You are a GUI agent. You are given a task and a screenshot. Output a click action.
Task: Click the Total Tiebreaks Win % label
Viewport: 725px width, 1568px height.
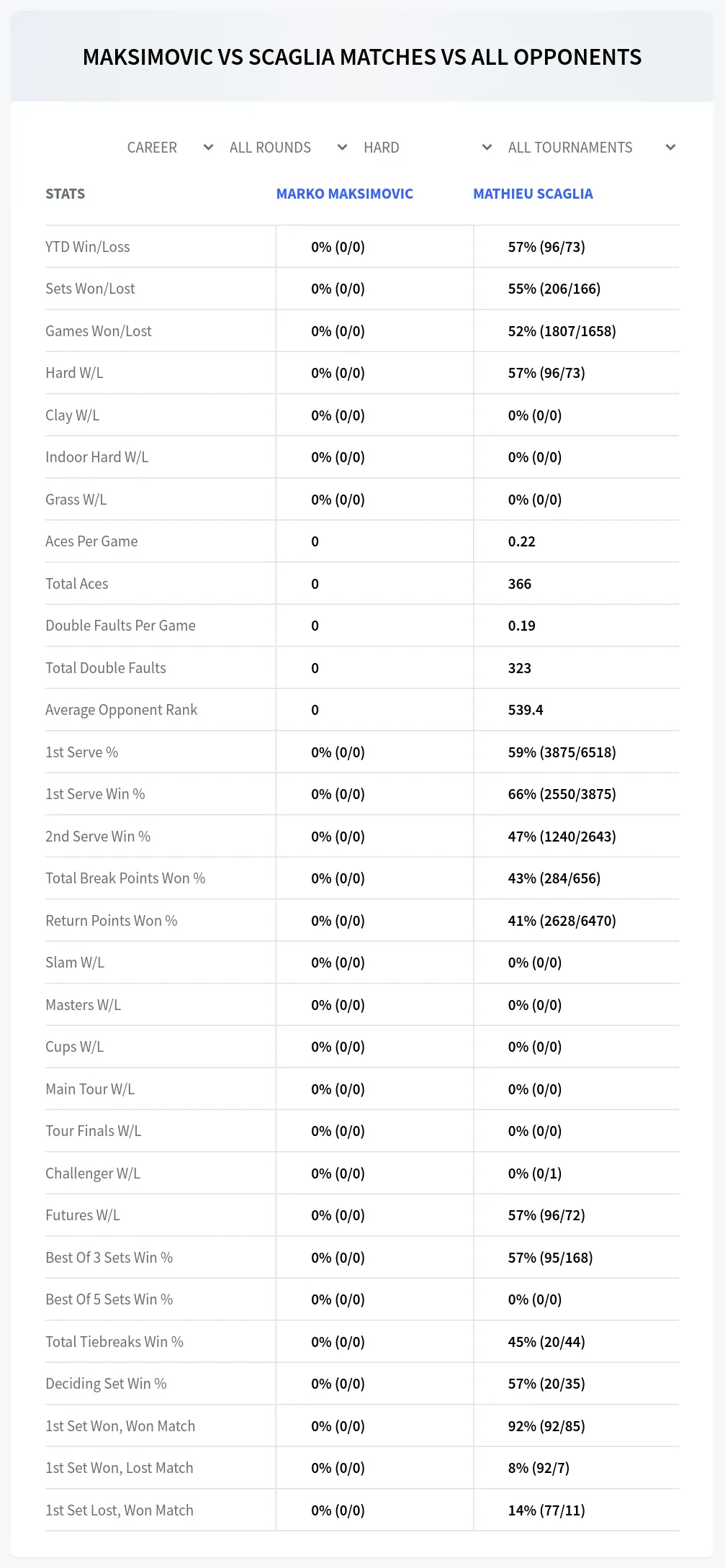[x=114, y=1342]
